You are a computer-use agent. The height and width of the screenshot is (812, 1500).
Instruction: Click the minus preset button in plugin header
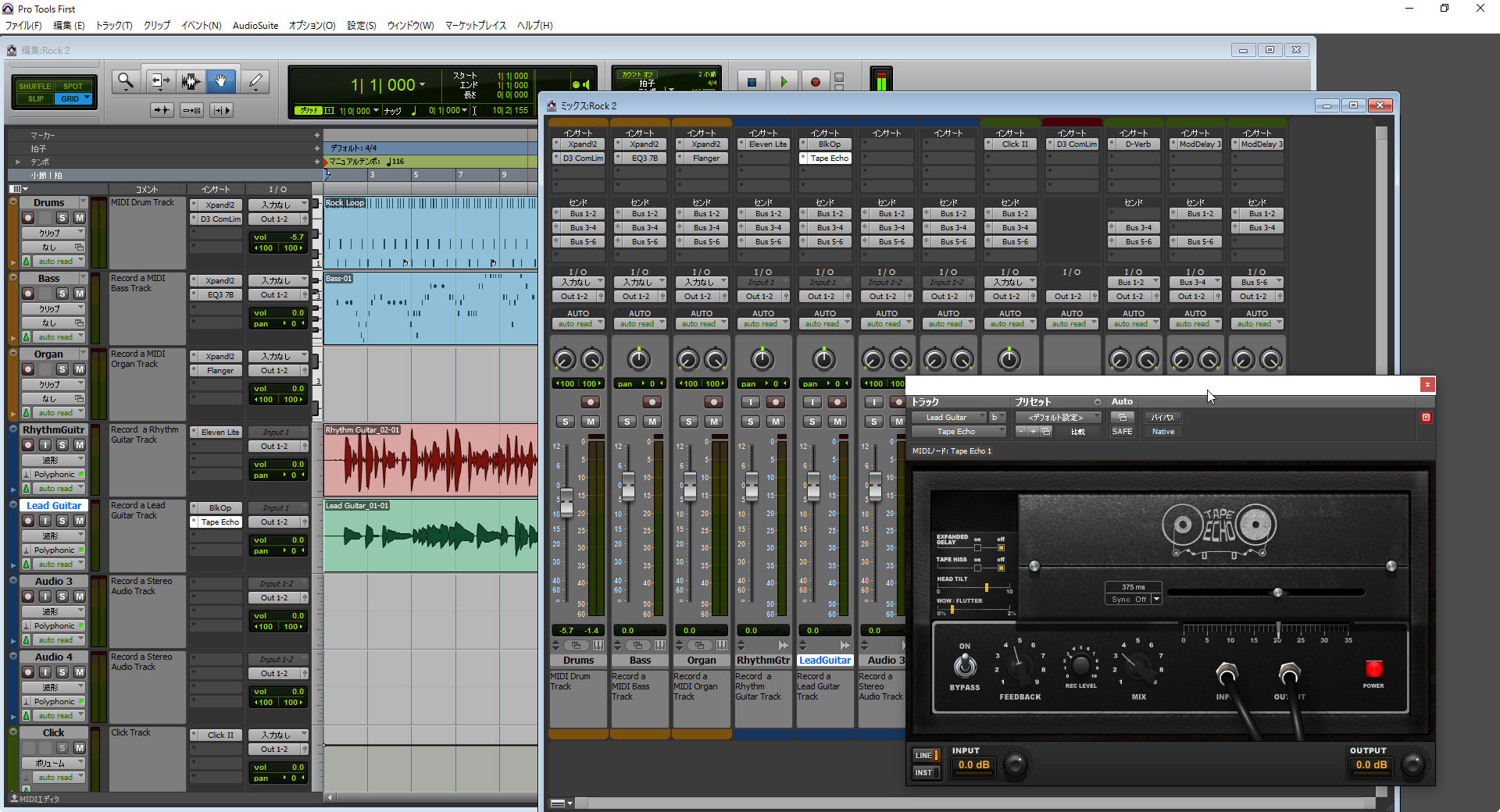[x=1020, y=432]
